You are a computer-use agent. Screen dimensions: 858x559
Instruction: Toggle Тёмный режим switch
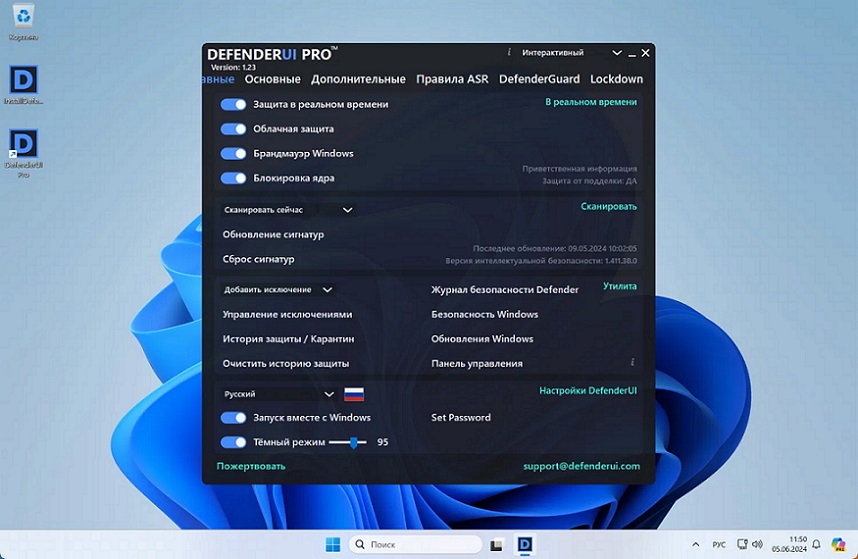pyautogui.click(x=234, y=442)
